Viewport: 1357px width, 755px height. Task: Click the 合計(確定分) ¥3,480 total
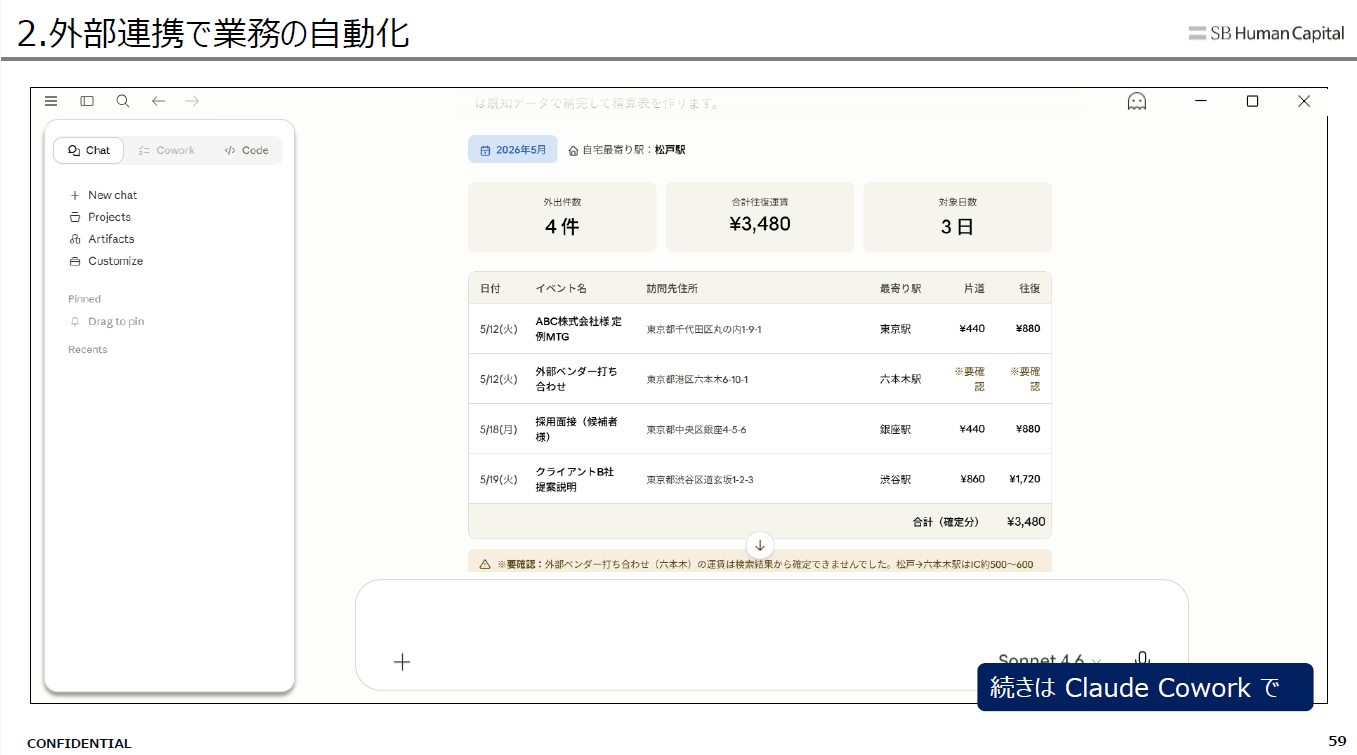click(x=979, y=521)
